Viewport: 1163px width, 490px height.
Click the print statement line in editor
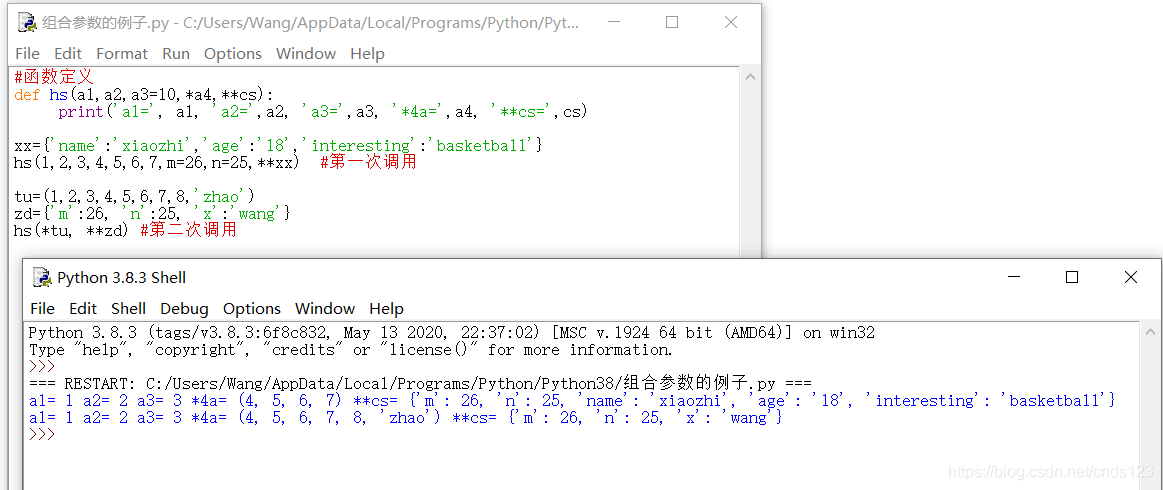click(323, 112)
